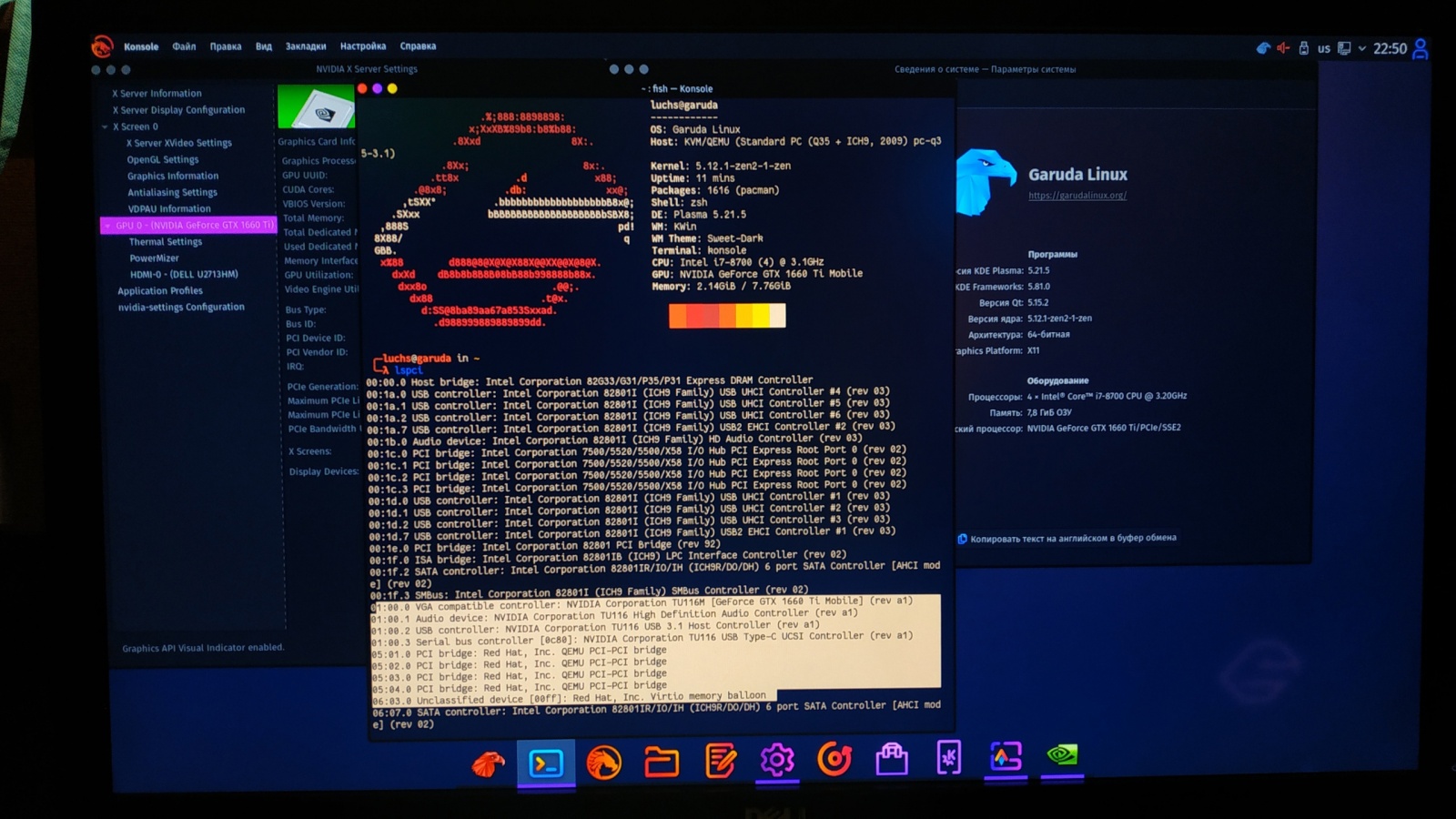
Task: Open the Konsole application menu
Action: (141, 46)
